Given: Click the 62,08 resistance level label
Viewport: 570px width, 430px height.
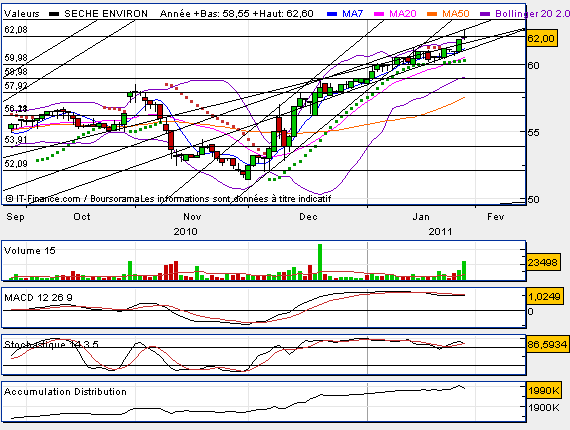Looking at the screenshot, I should (x=16, y=30).
